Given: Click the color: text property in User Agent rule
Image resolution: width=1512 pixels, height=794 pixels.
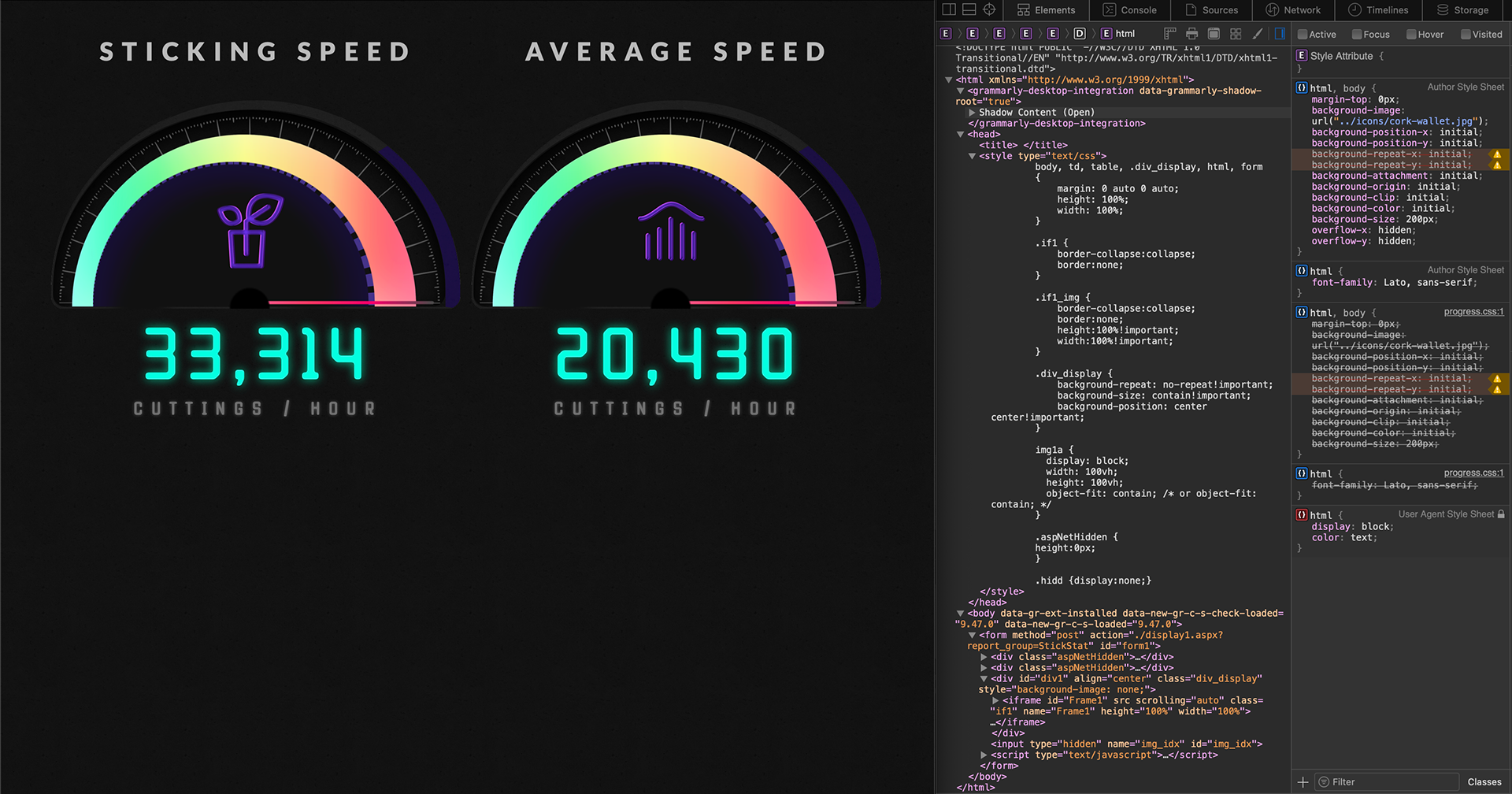Looking at the screenshot, I should tap(1344, 537).
